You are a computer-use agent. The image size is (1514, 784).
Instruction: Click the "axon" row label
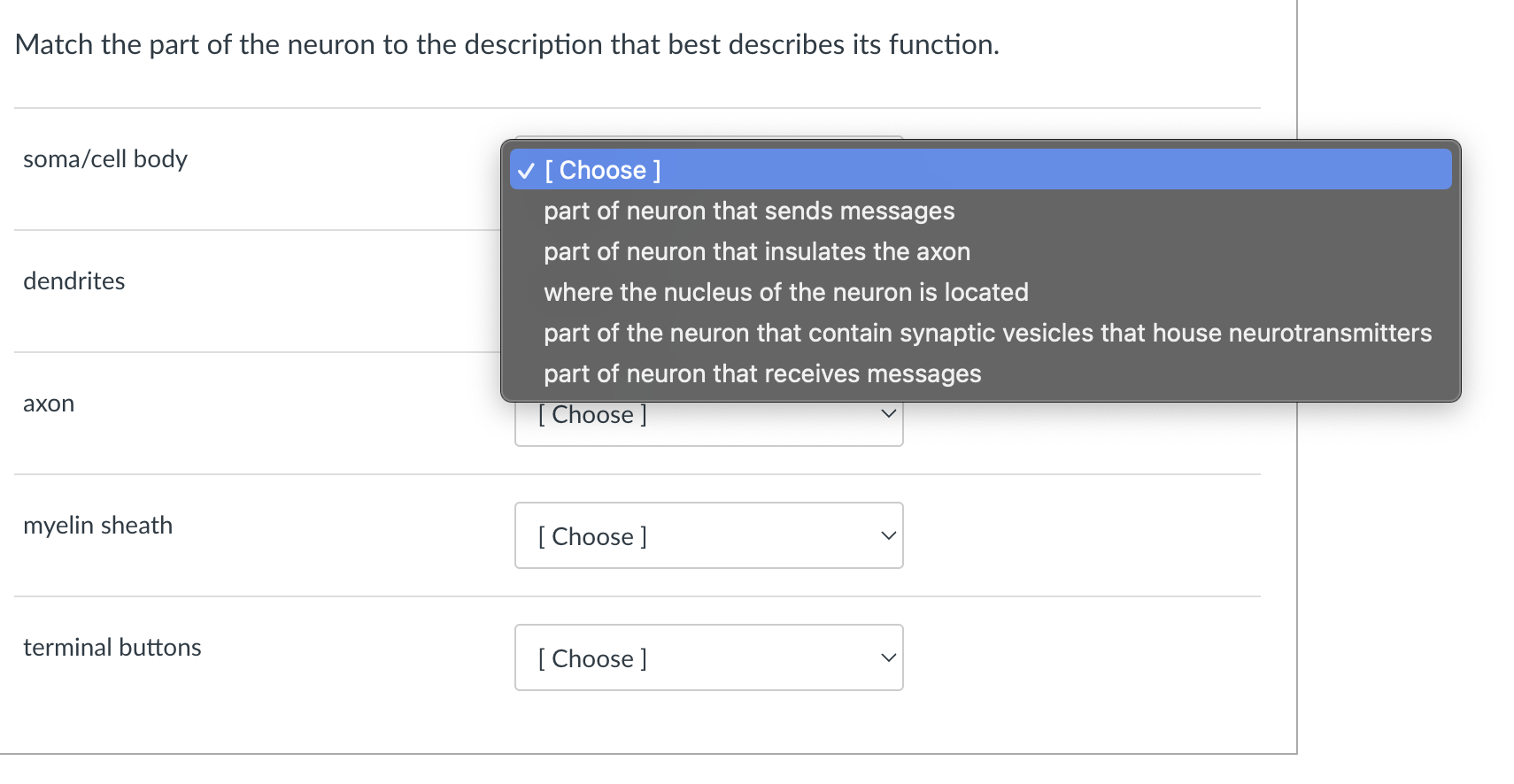tap(49, 404)
